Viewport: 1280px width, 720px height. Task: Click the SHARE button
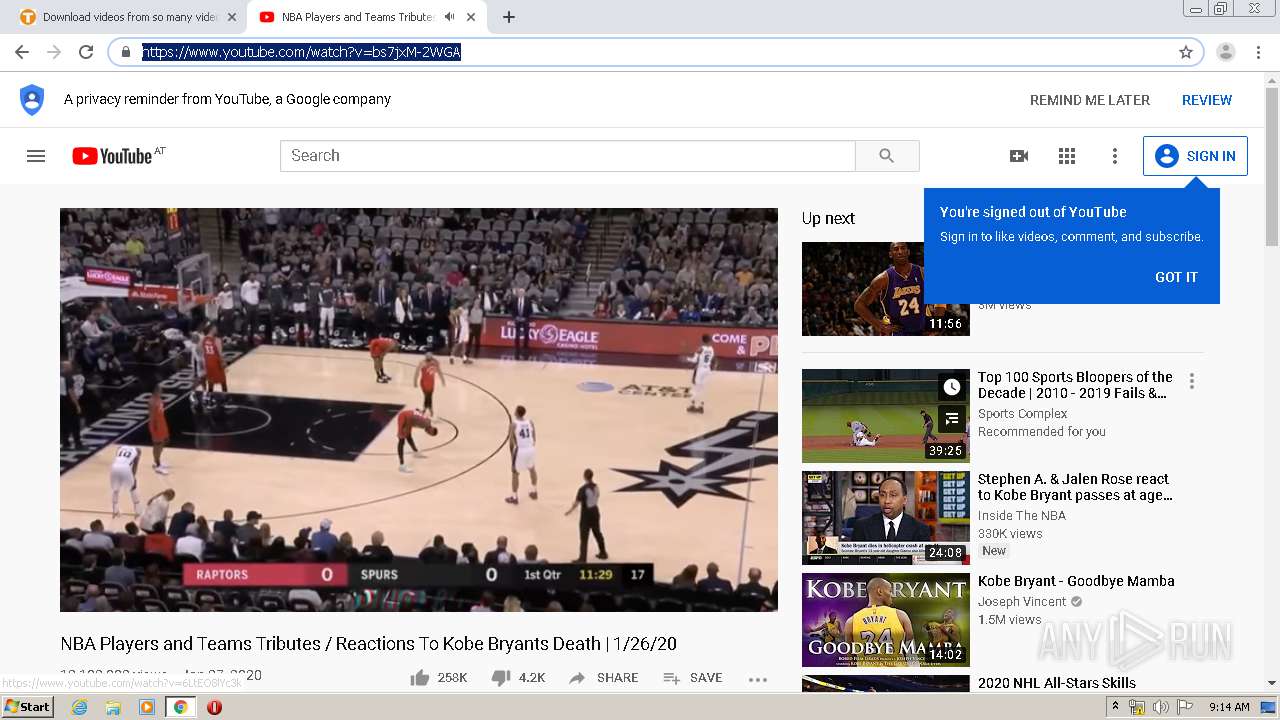pos(603,678)
